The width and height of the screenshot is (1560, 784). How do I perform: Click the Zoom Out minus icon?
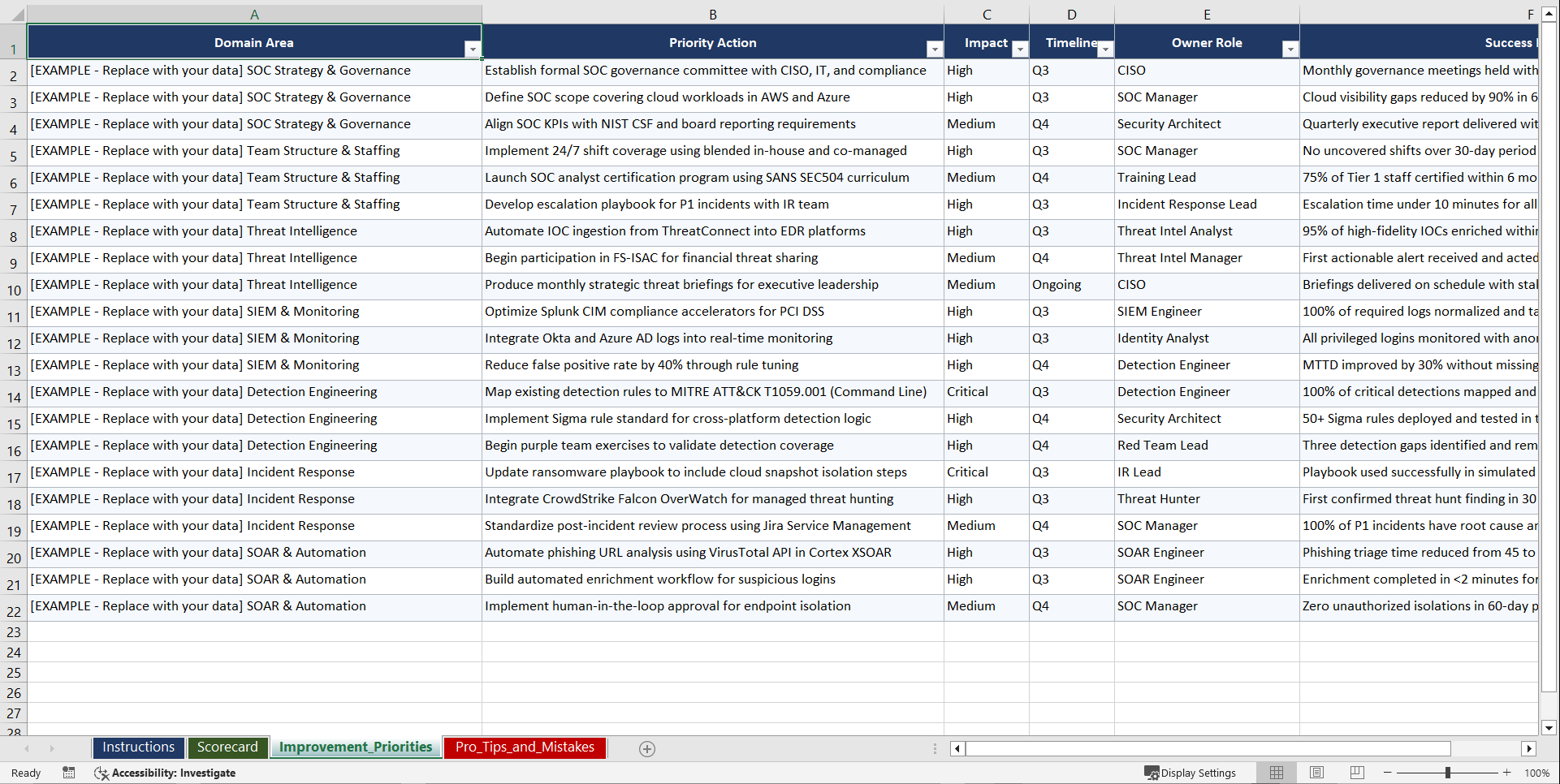1388,773
